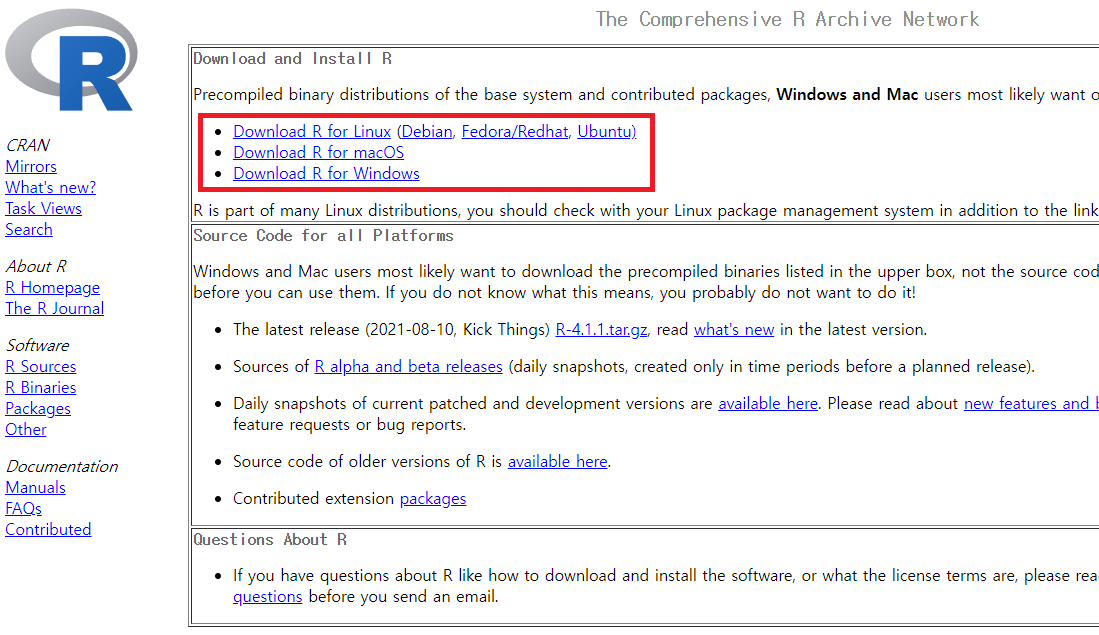Open Download R for macOS link
The width and height of the screenshot is (1099, 635).
318,153
